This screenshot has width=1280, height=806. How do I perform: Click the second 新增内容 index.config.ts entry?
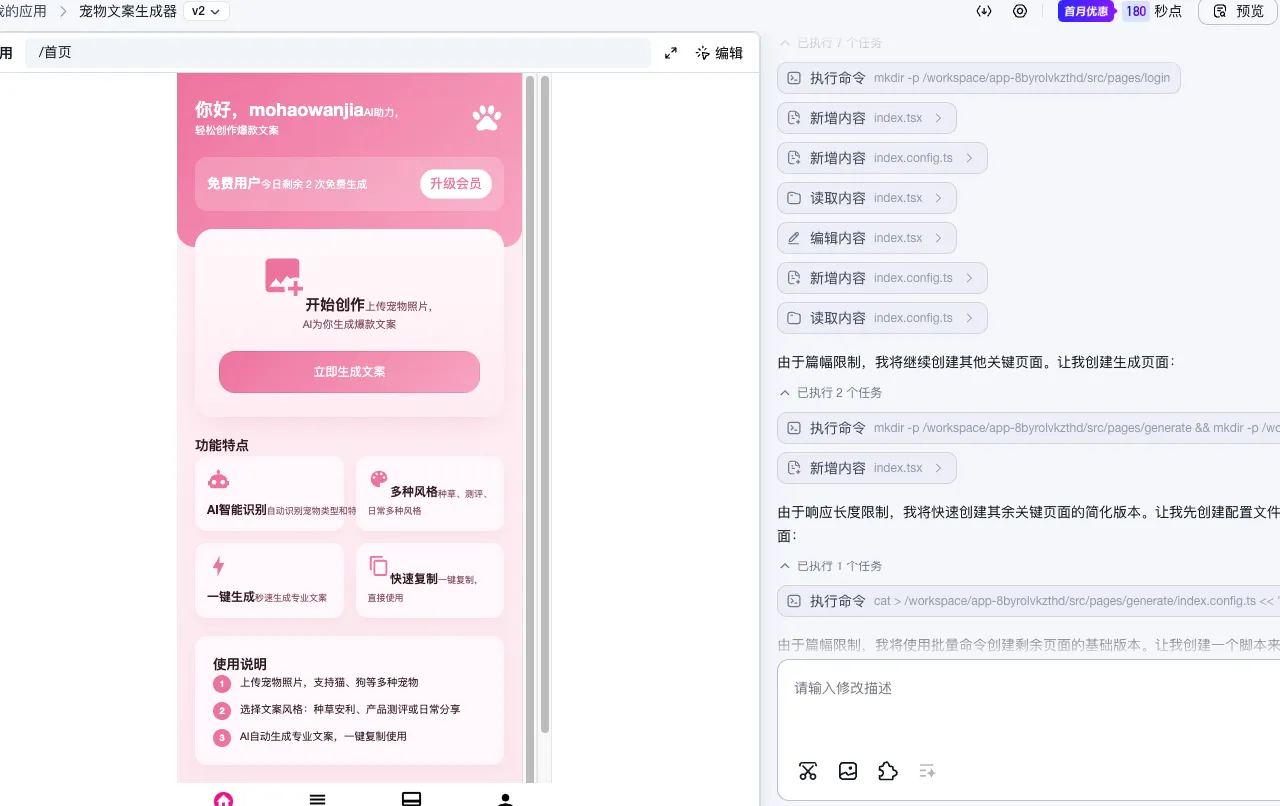(882, 278)
